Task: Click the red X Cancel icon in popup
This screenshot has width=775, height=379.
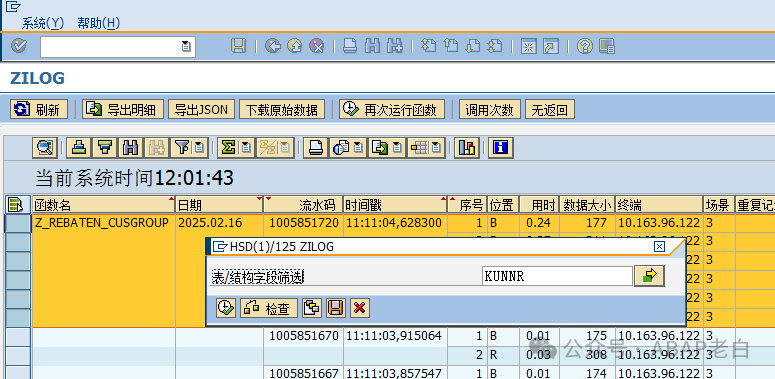Action: (x=360, y=308)
